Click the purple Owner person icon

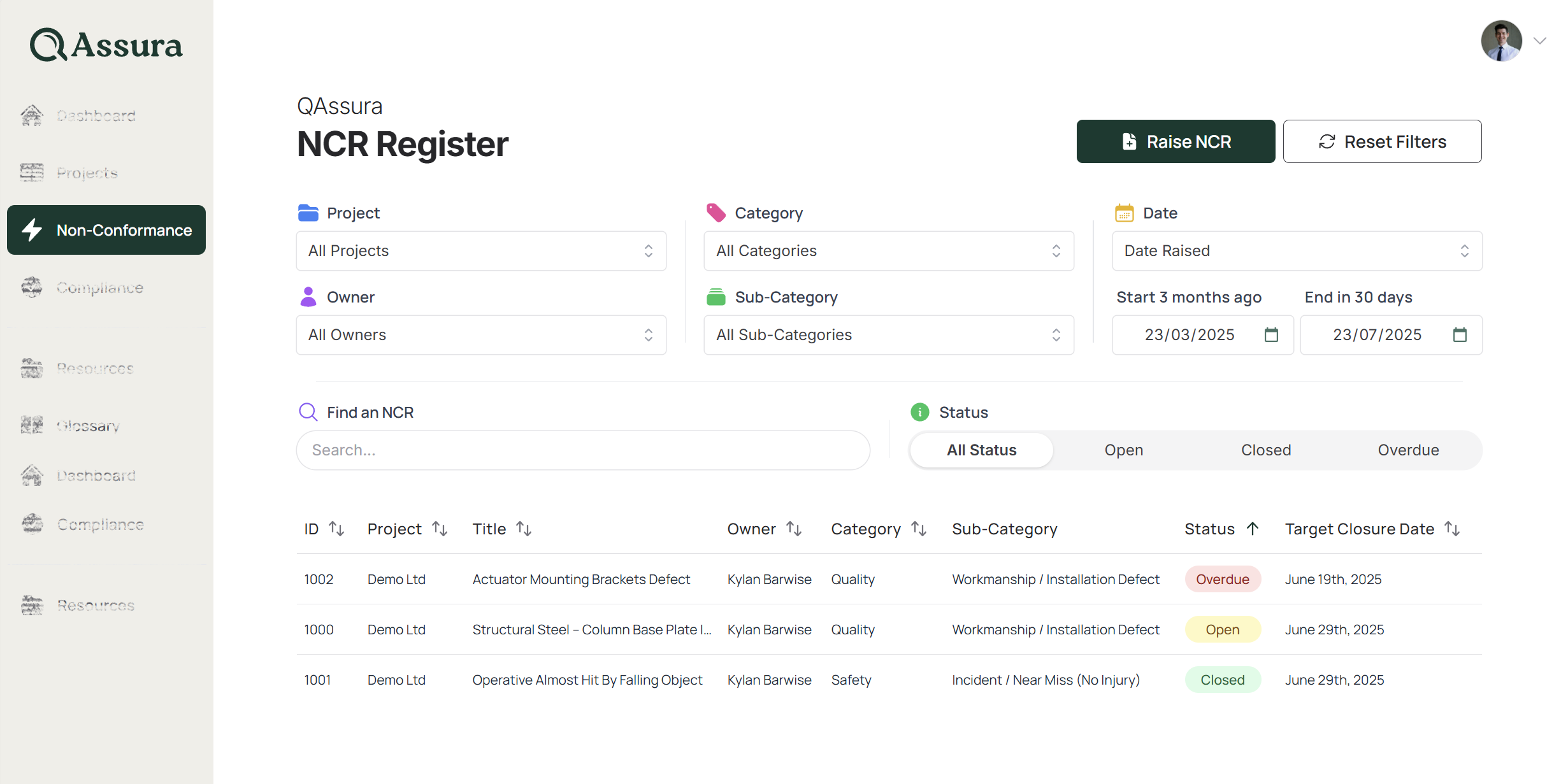tap(308, 297)
